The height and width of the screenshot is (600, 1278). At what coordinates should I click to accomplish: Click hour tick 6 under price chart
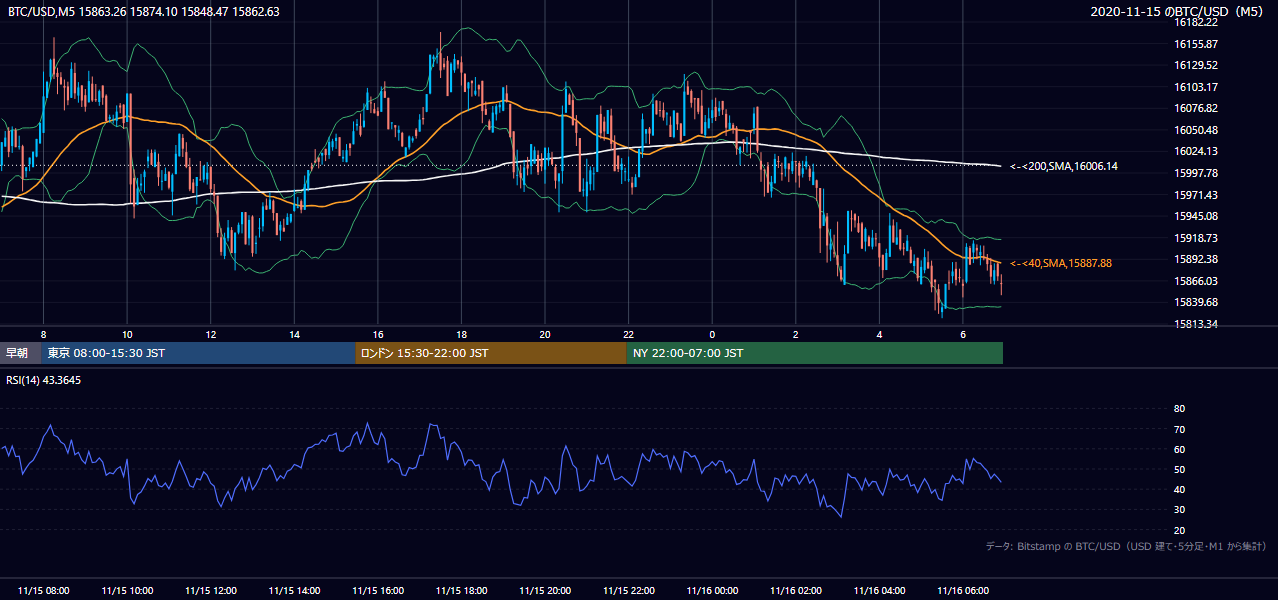pos(963,334)
